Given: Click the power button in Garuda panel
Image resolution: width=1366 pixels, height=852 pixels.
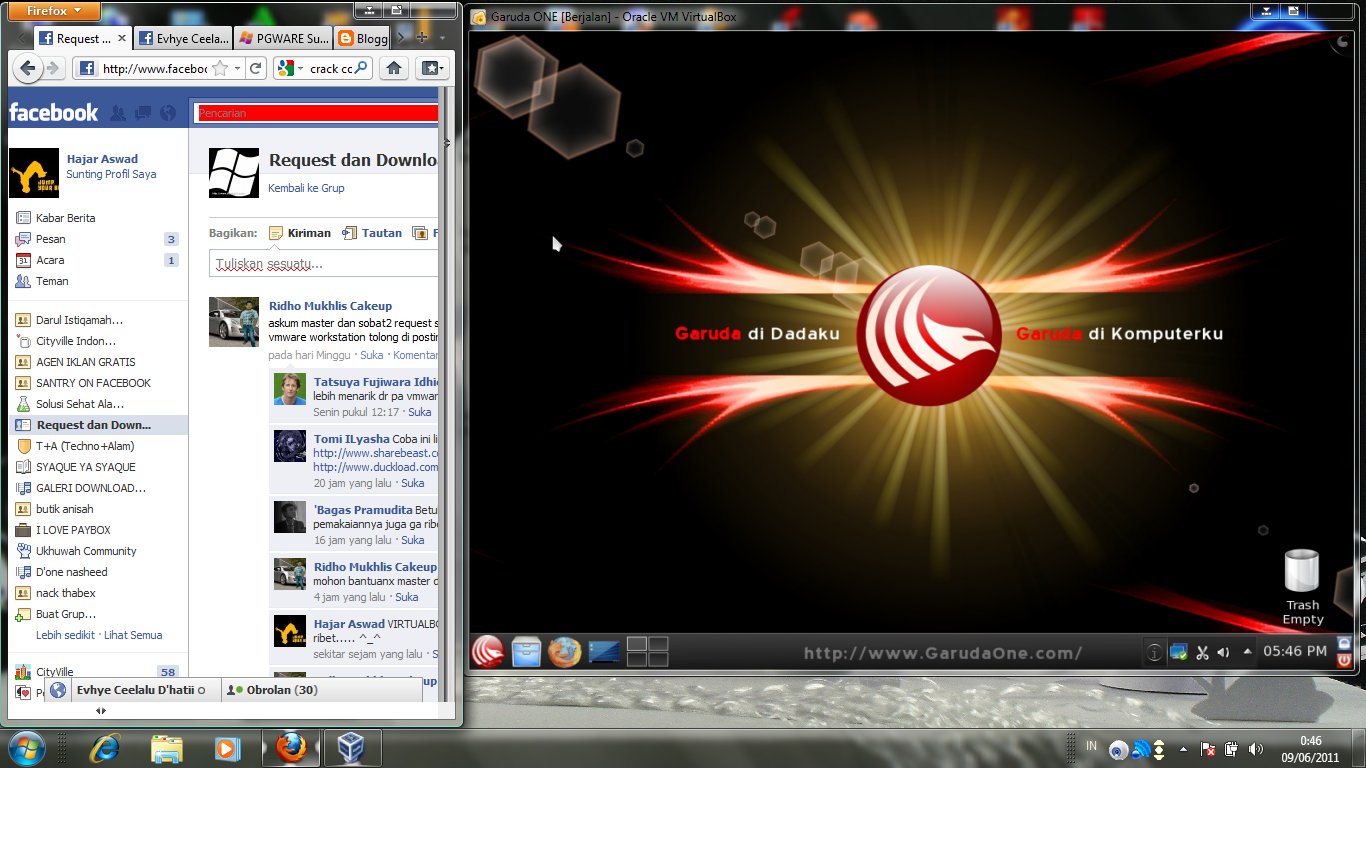Looking at the screenshot, I should coord(1344,660).
